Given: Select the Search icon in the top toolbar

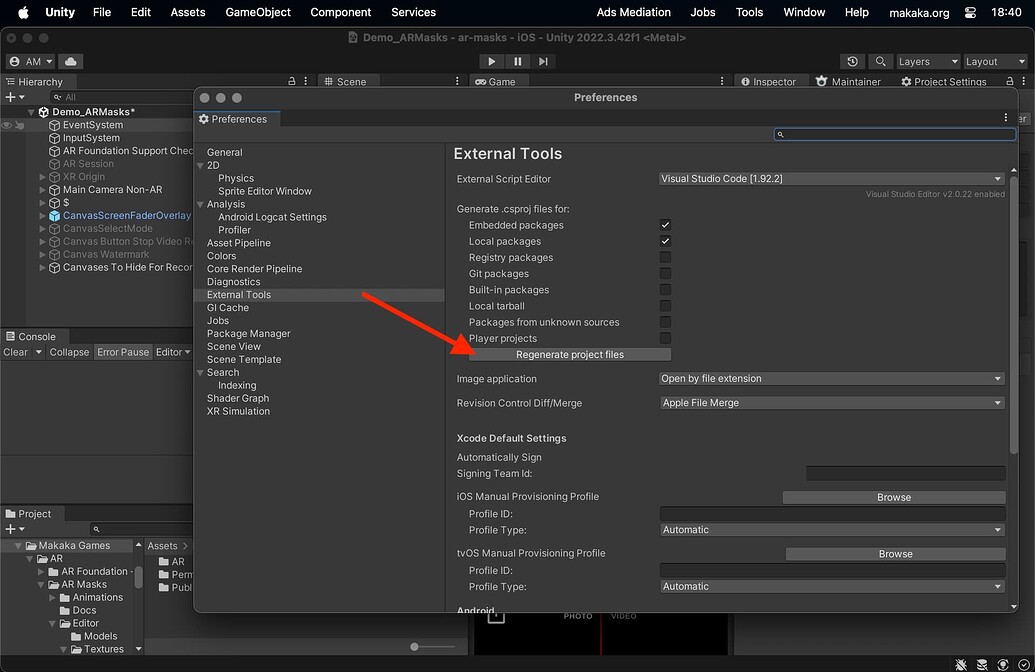Looking at the screenshot, I should 881,61.
